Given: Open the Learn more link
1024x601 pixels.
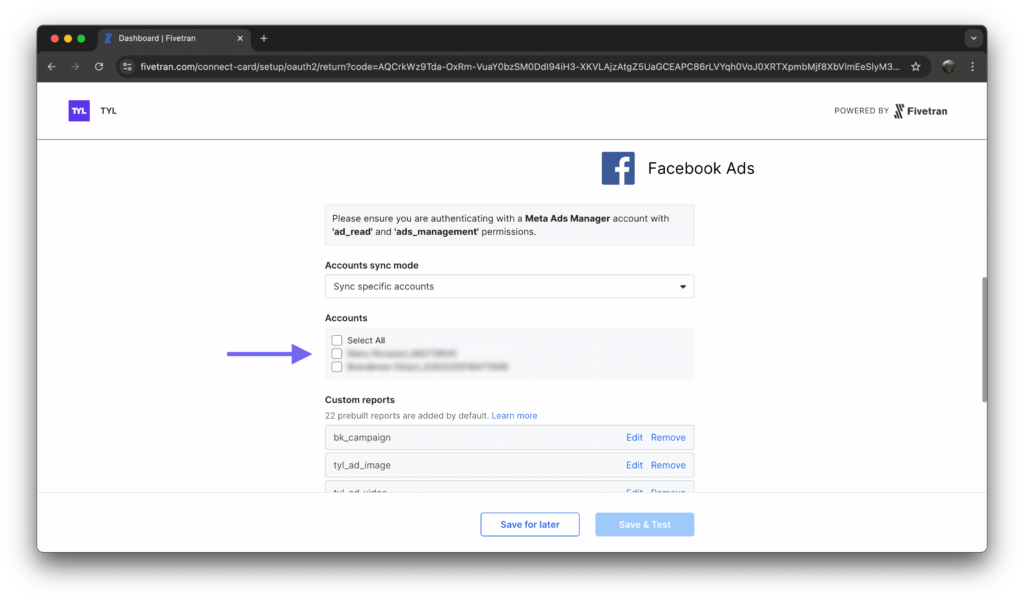Looking at the screenshot, I should [514, 415].
